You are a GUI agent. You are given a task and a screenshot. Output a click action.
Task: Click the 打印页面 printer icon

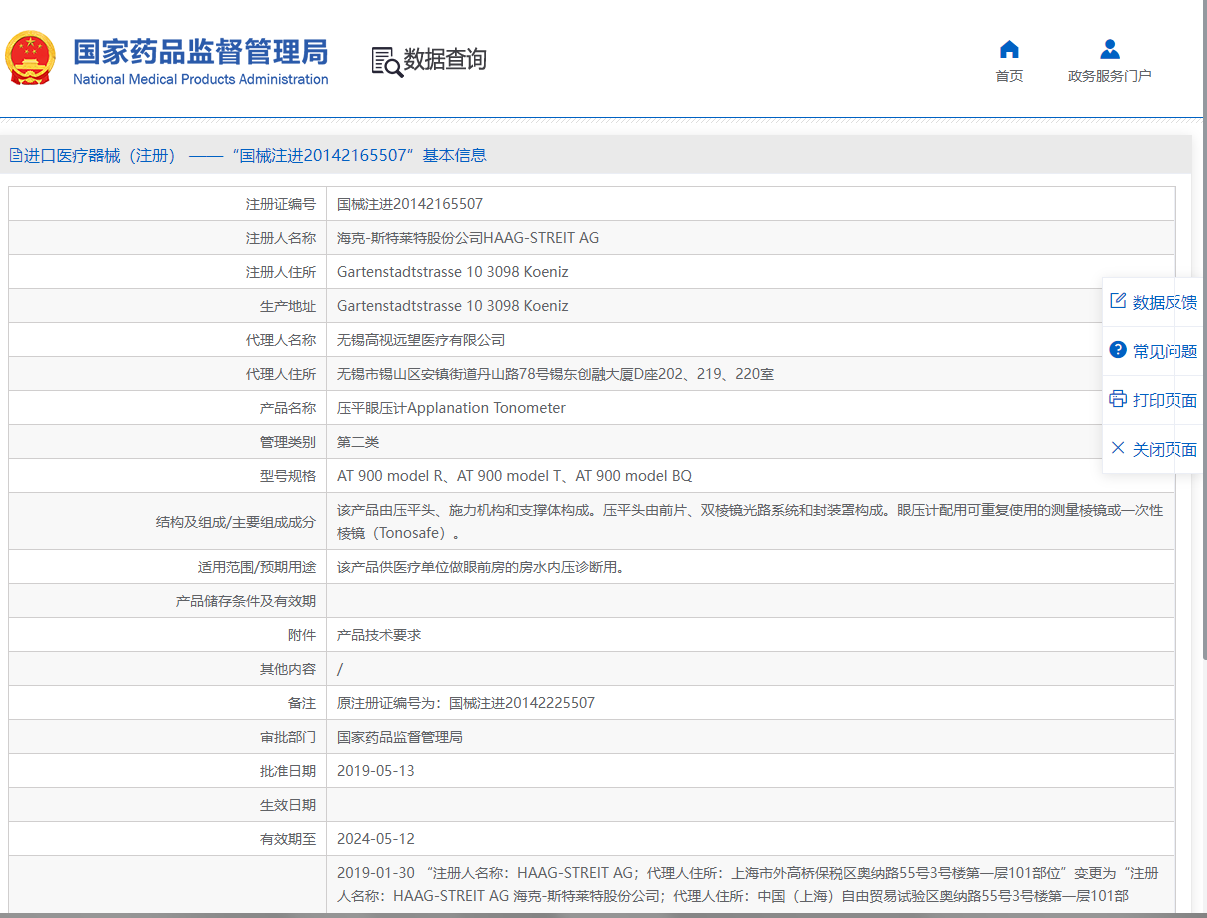coord(1118,399)
